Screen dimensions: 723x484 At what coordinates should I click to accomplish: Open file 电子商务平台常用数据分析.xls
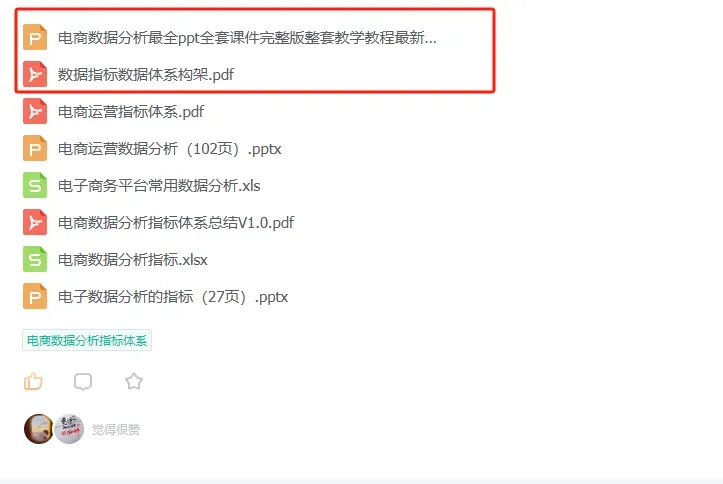159,186
